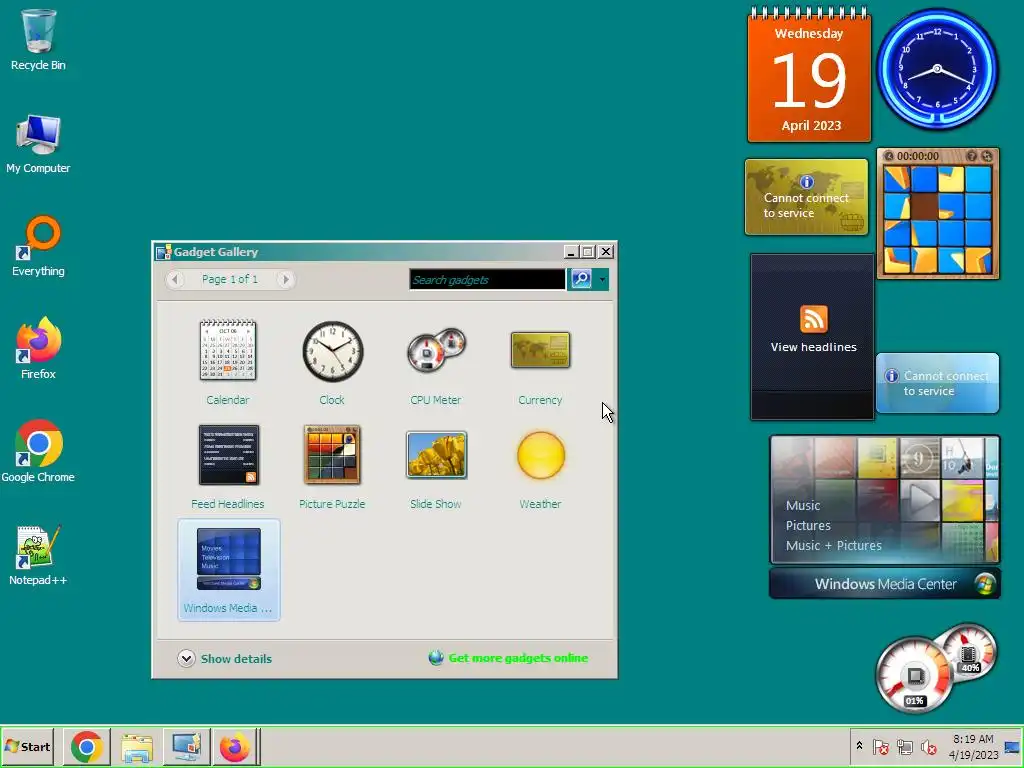Click the network tray icon
1024x768 pixels.
[x=904, y=746]
